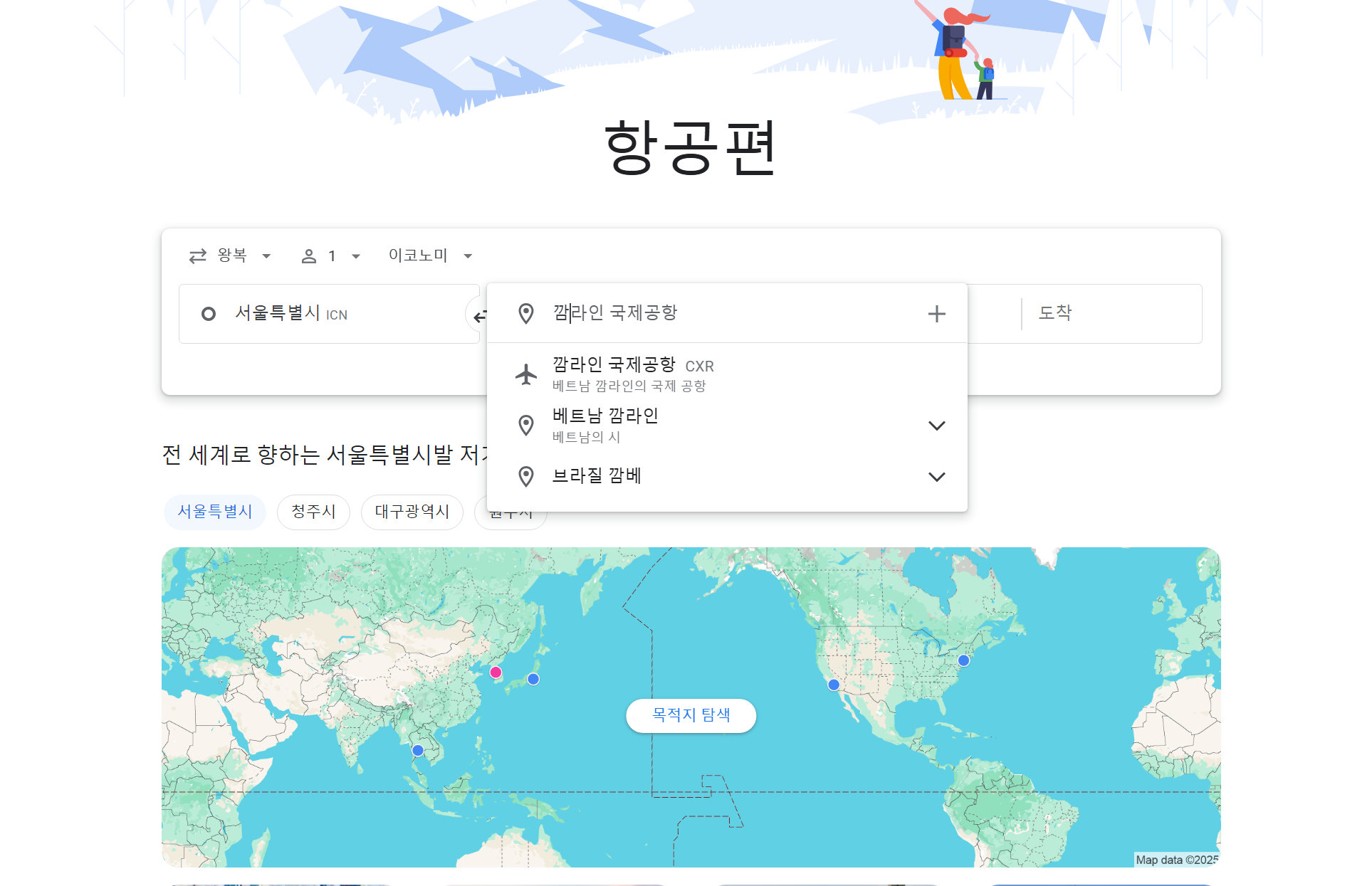
Task: Click the blue marker on US west coast
Action: (x=834, y=685)
